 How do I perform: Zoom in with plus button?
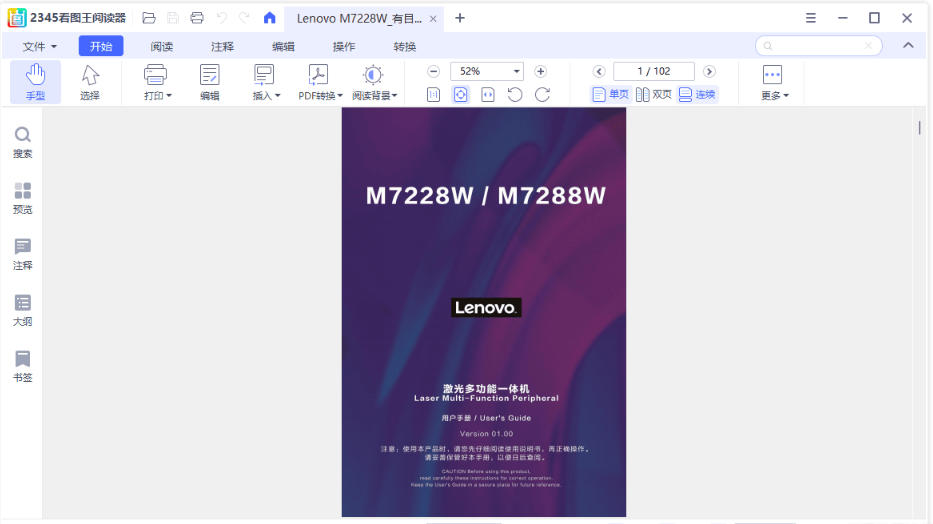coord(540,71)
